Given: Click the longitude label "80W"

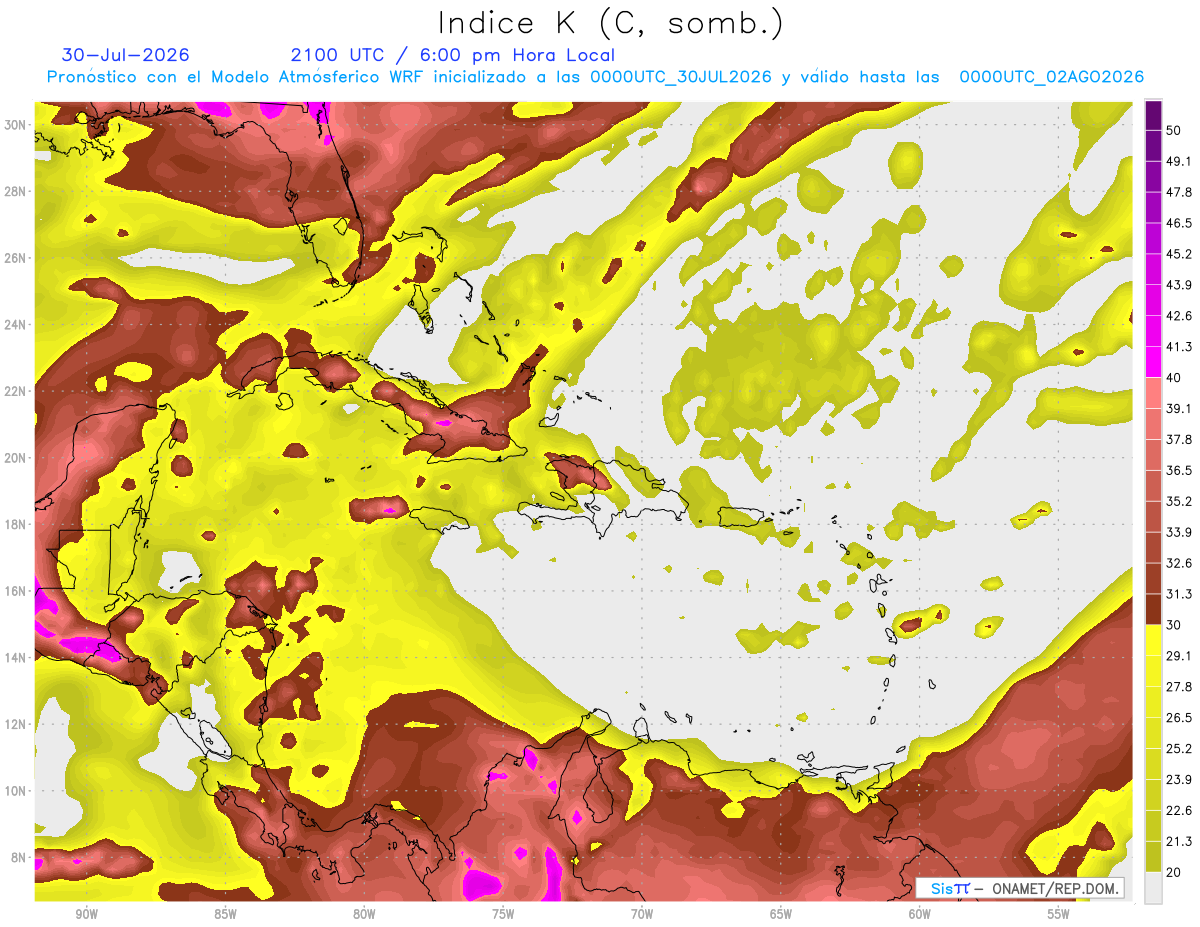Looking at the screenshot, I should pos(364,914).
